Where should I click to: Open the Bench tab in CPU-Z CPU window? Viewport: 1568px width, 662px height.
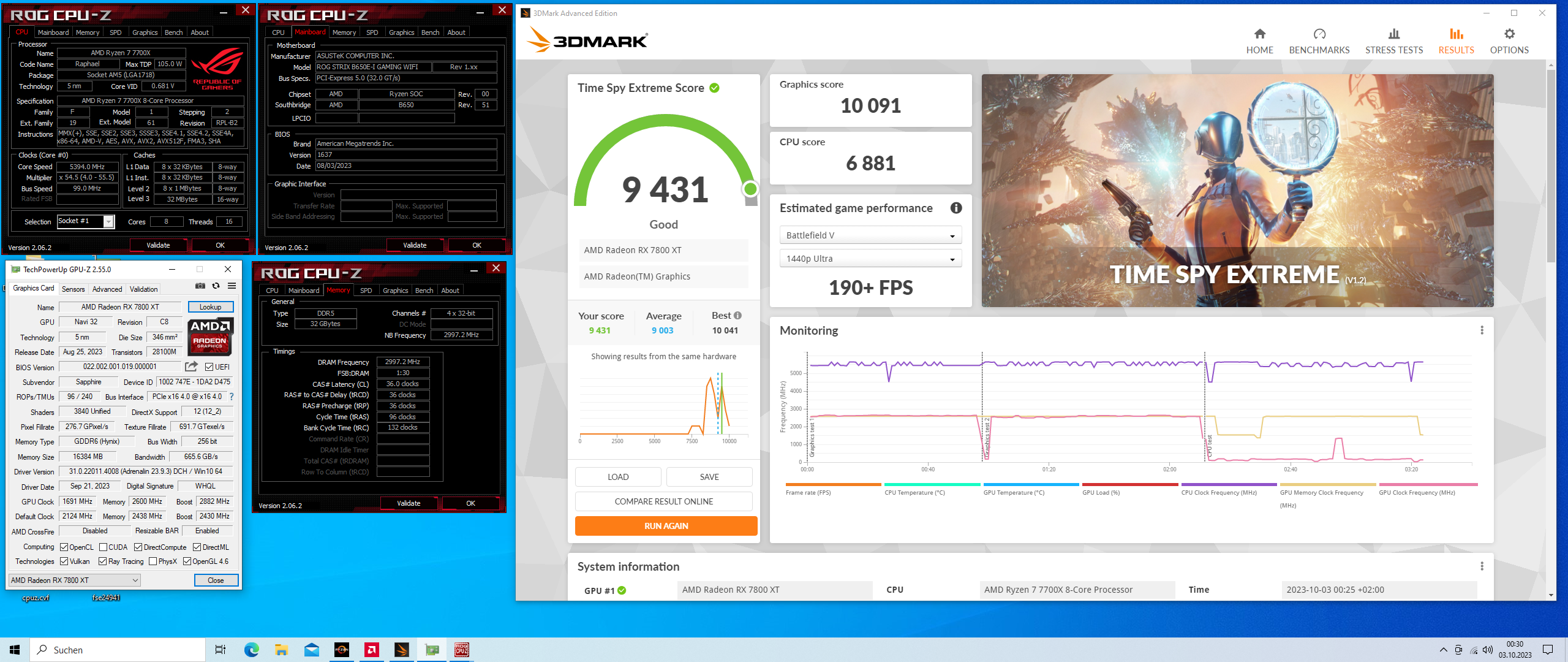173,32
